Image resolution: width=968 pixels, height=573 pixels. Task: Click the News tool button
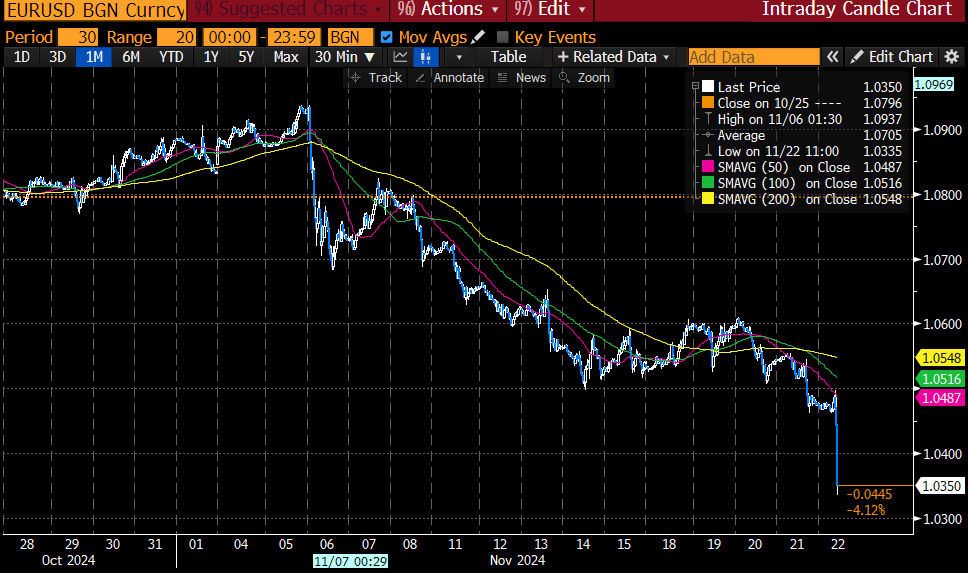pyautogui.click(x=522, y=78)
